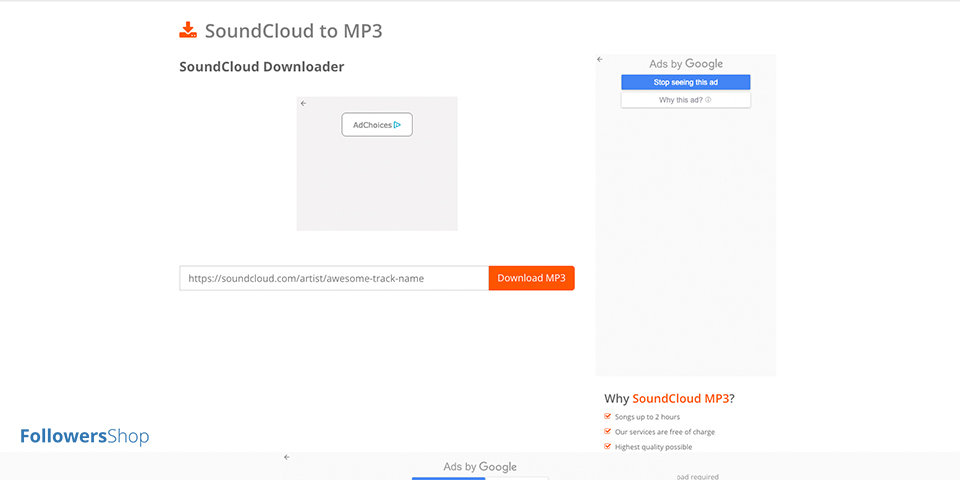Viewport: 960px width, 480px height.
Task: Click the AdChoices button
Action: 377,125
